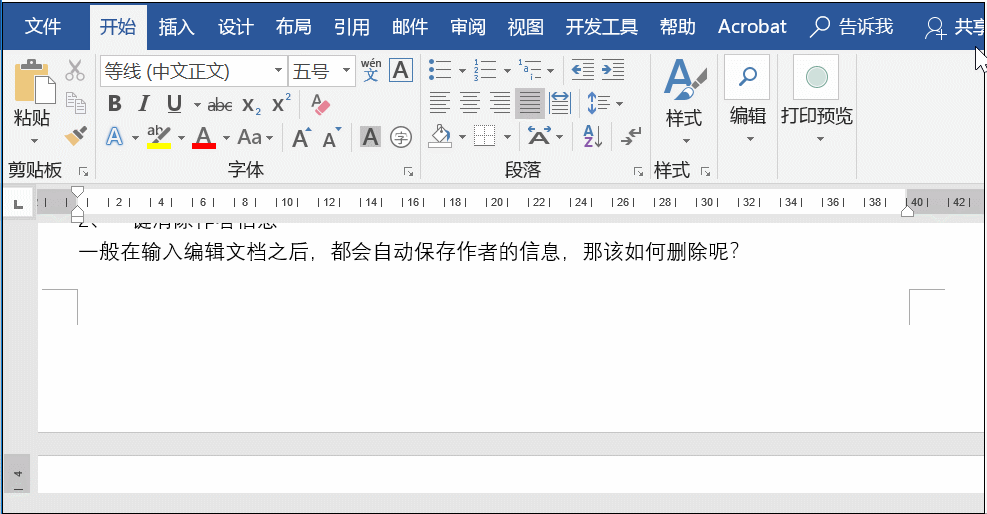987x514 pixels.
Task: Click the character border icon
Action: (x=401, y=70)
